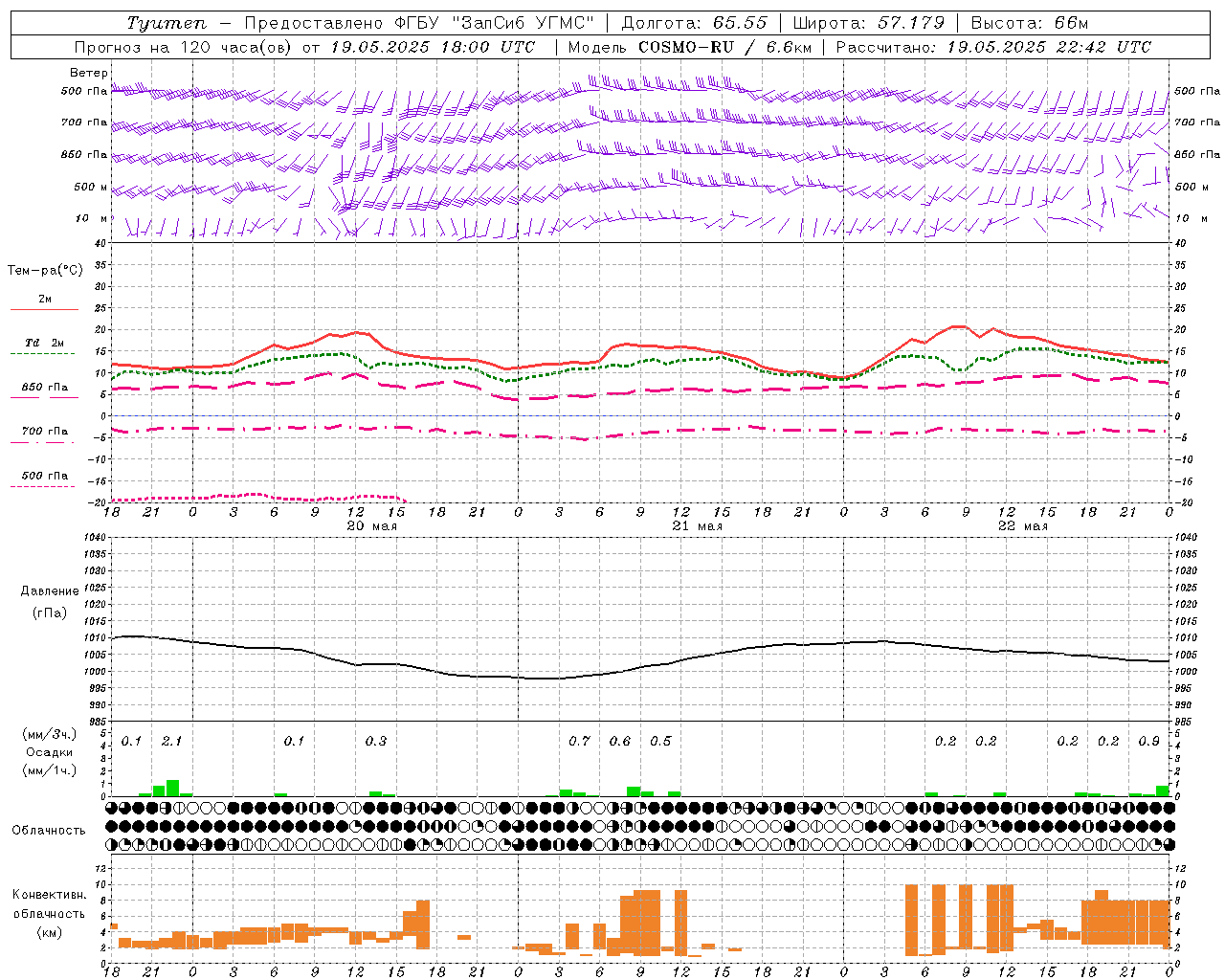Click the 21 мая date label
This screenshot has width=1225, height=980.
(x=698, y=526)
